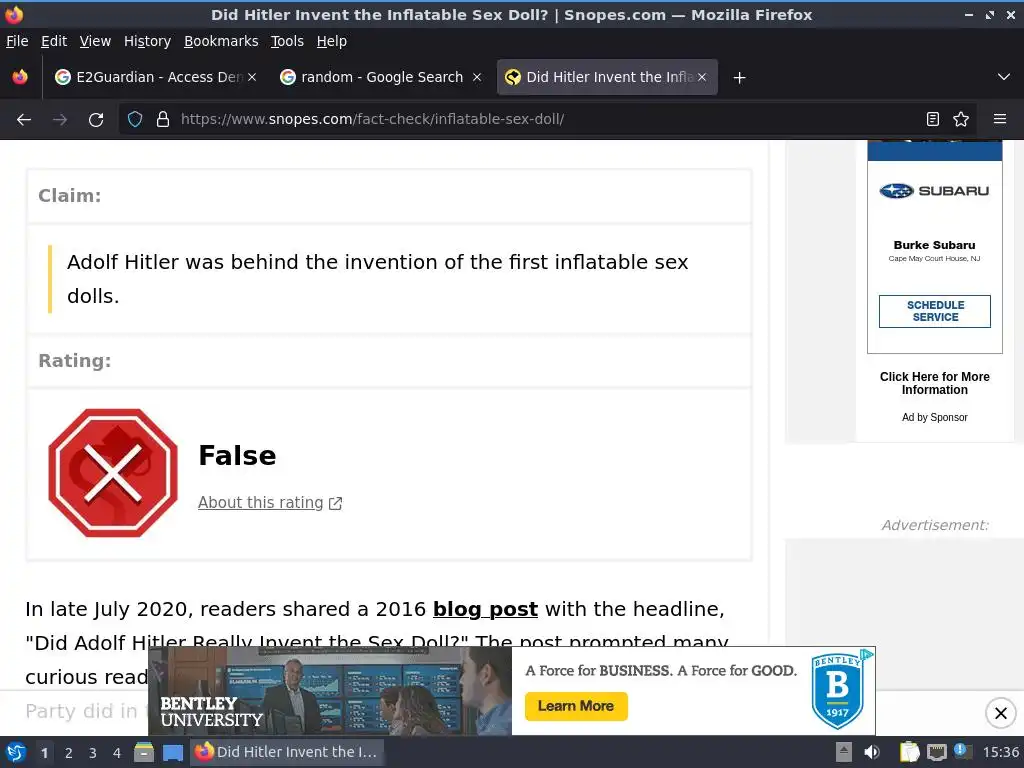The image size is (1024, 768).
Task: Click the Burke Subaru dealer name
Action: (935, 245)
